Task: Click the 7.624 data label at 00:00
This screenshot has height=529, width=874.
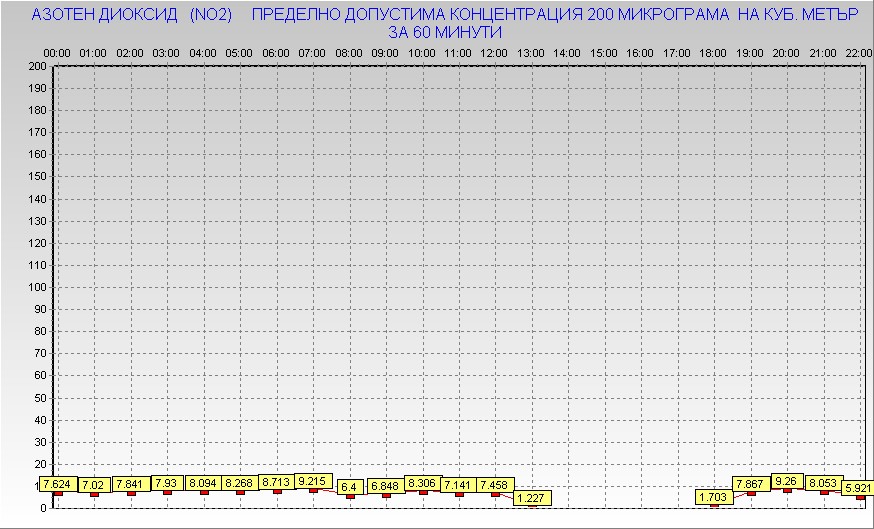Action: (57, 484)
